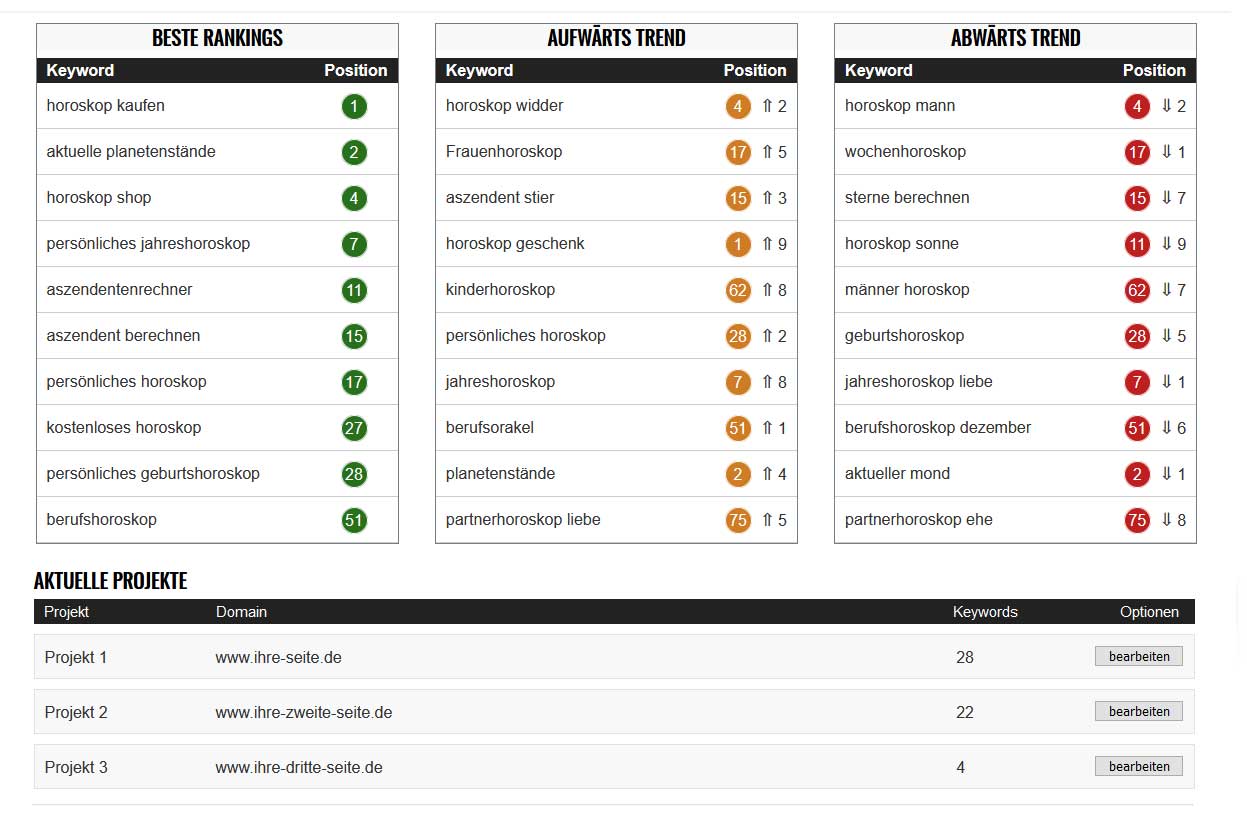Click up arrow beside horoskop geschenk
This screenshot has width=1247, height=816.
767,244
